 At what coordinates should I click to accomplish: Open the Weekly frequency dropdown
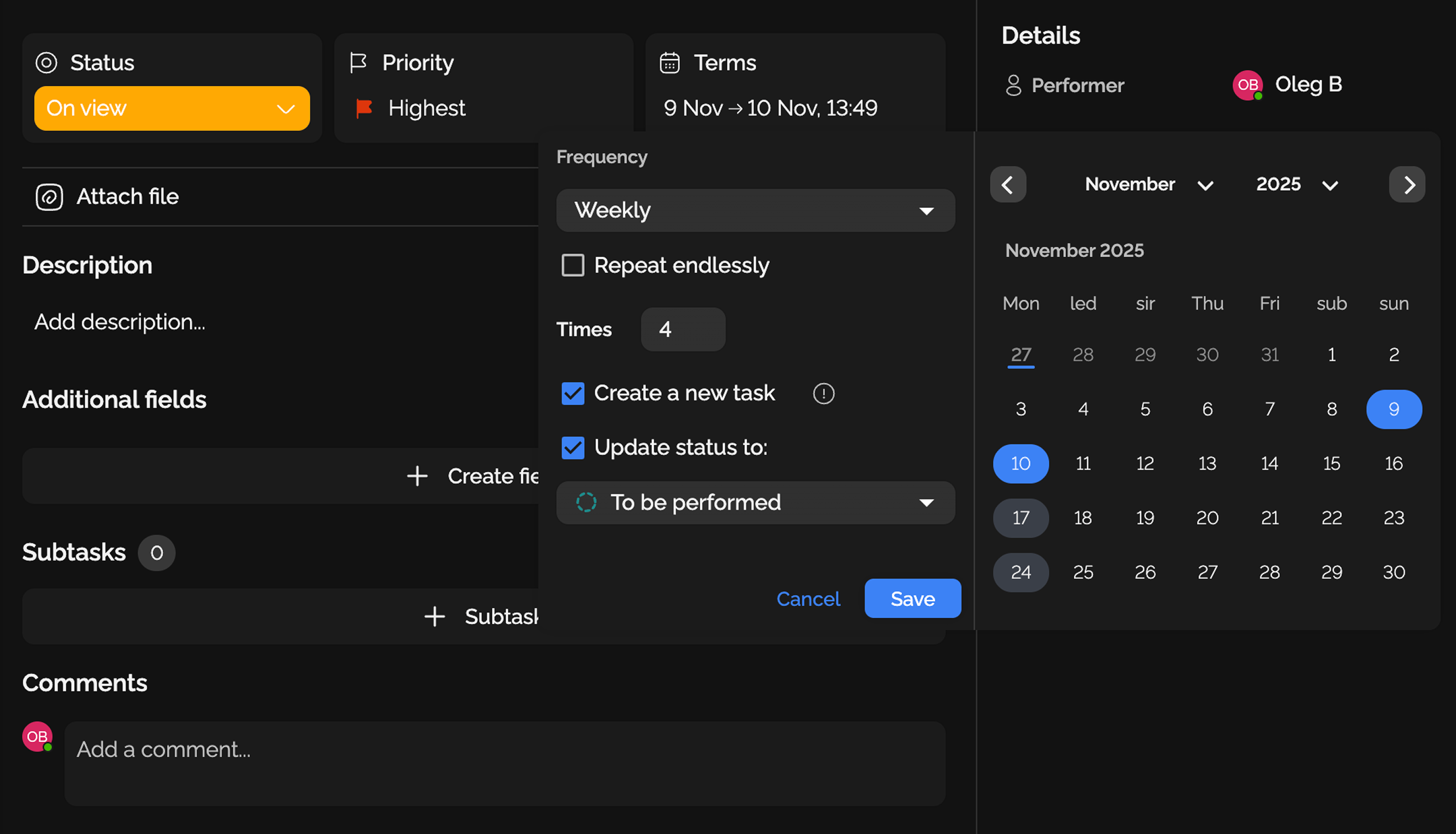point(755,210)
